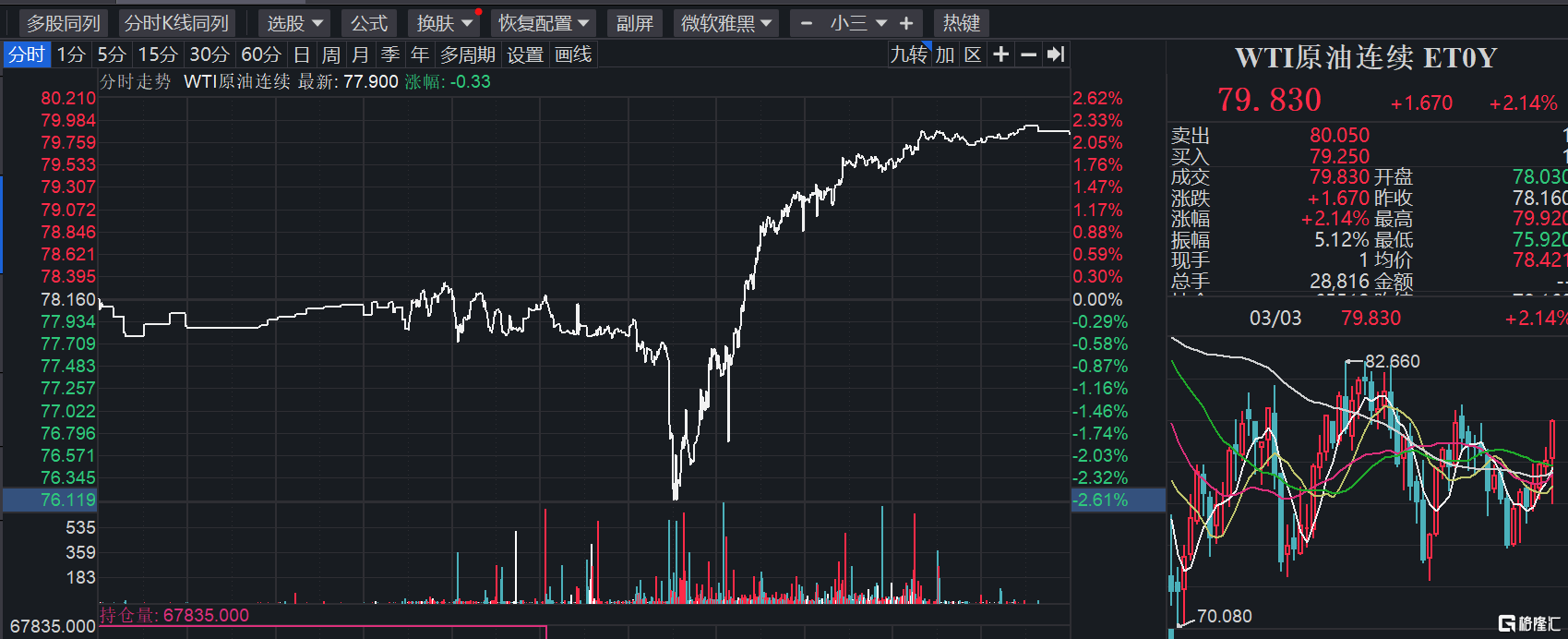Open the 选股 dropdown menu
The width and height of the screenshot is (1568, 639).
coord(294,23)
